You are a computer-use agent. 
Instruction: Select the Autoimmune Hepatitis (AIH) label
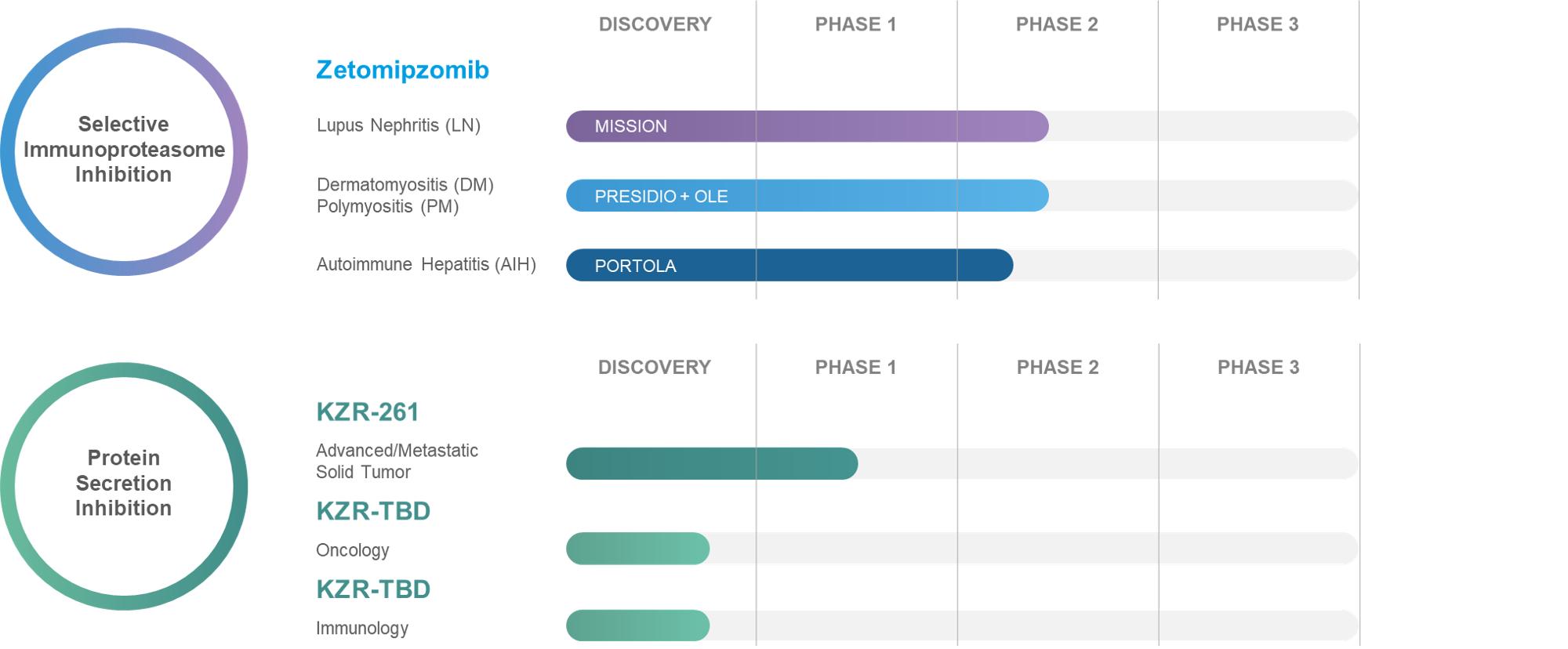[x=426, y=265]
